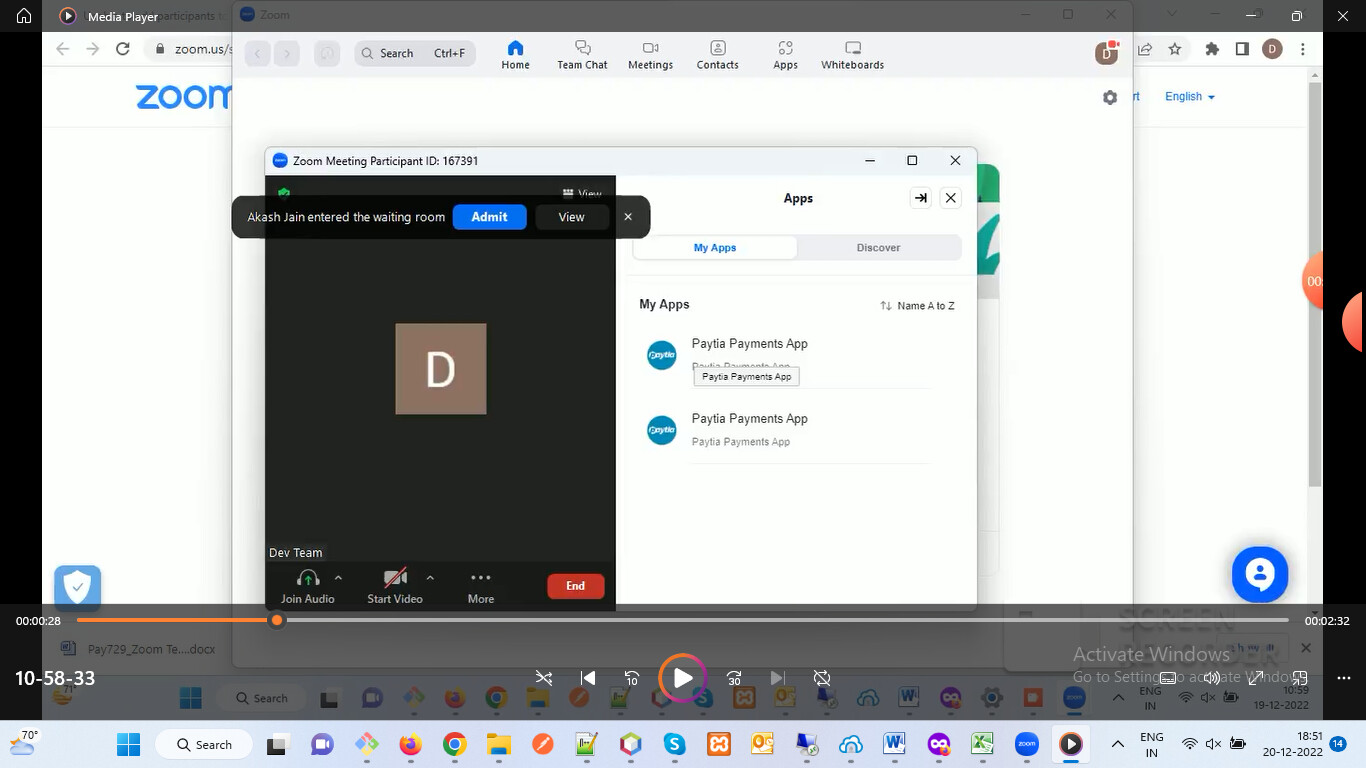The height and width of the screenshot is (768, 1366).
Task: Open the meeting View layout menu
Action: (x=582, y=194)
